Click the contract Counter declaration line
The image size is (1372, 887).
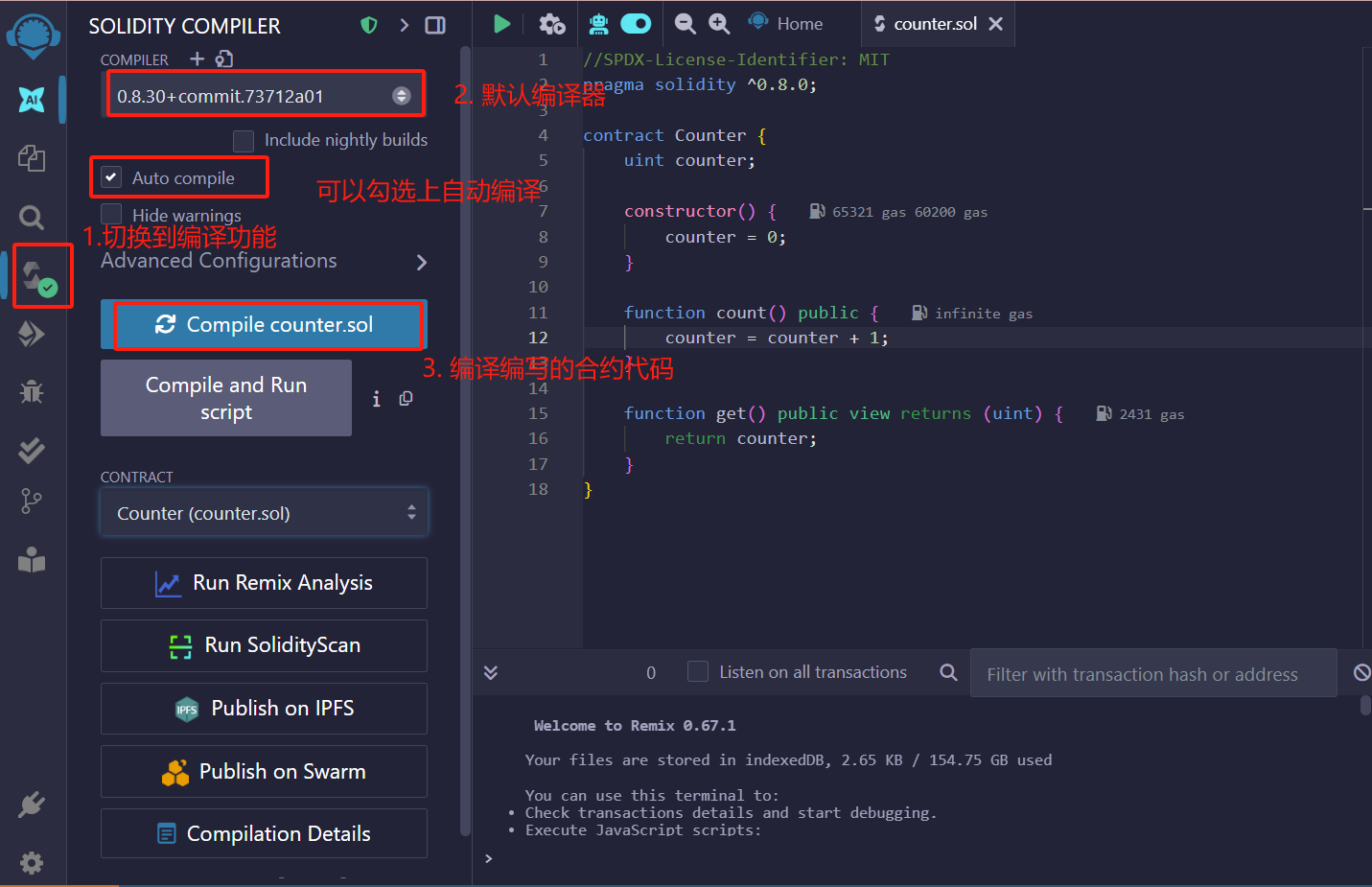(x=675, y=135)
